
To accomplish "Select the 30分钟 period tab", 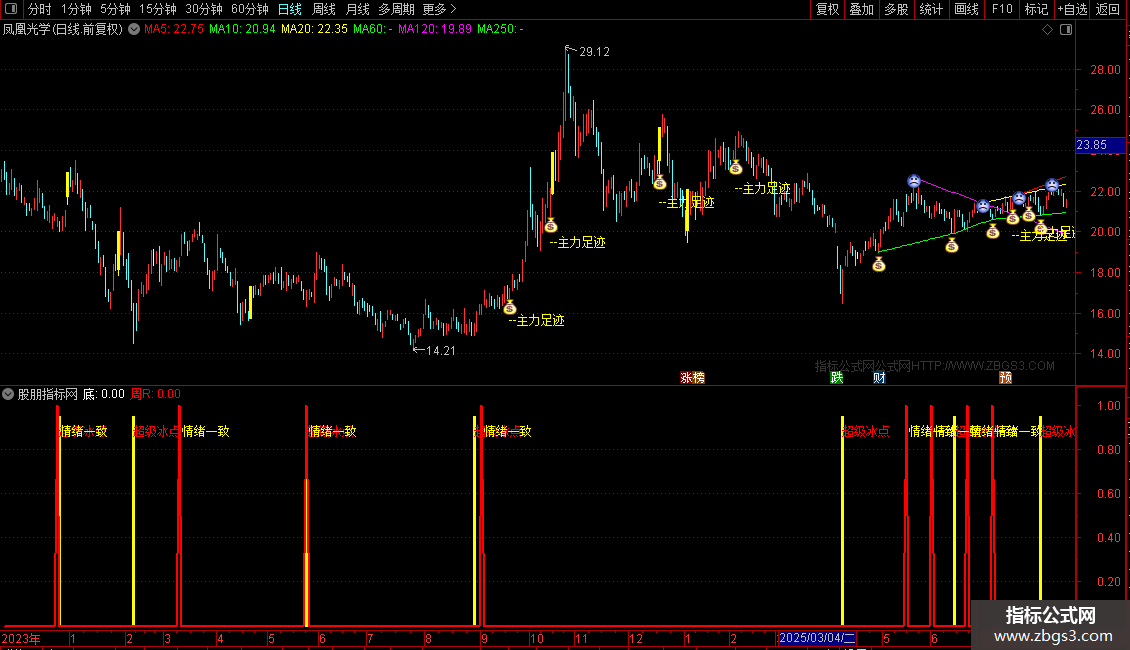I will [204, 9].
